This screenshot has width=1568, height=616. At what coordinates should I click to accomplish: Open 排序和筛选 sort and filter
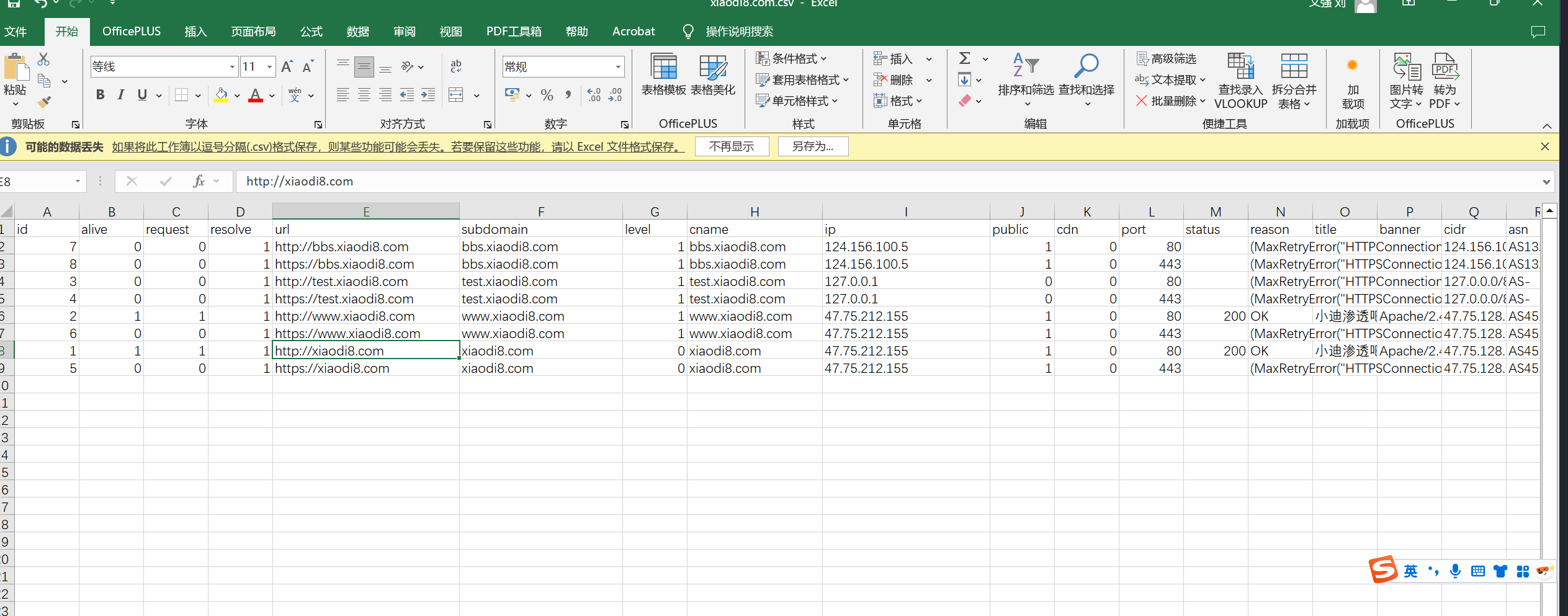click(x=1026, y=79)
